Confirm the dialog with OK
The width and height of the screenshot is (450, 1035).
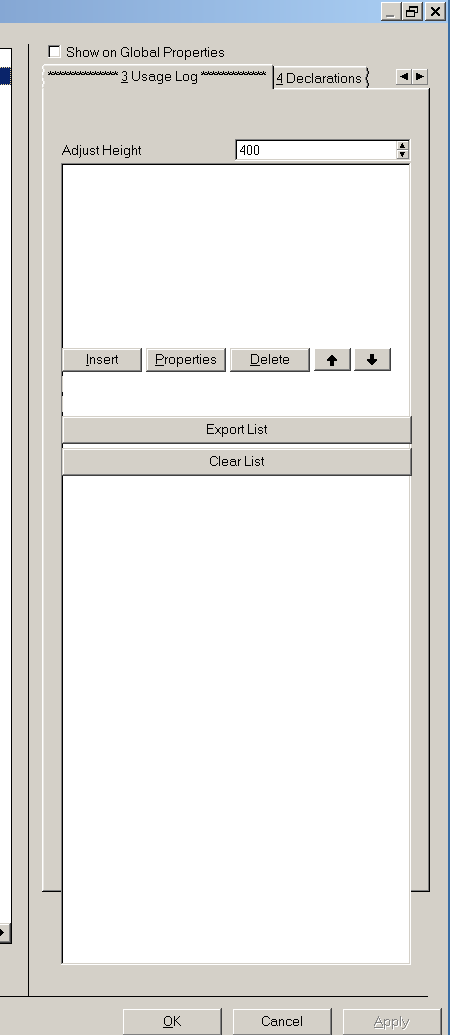pyautogui.click(x=172, y=1021)
